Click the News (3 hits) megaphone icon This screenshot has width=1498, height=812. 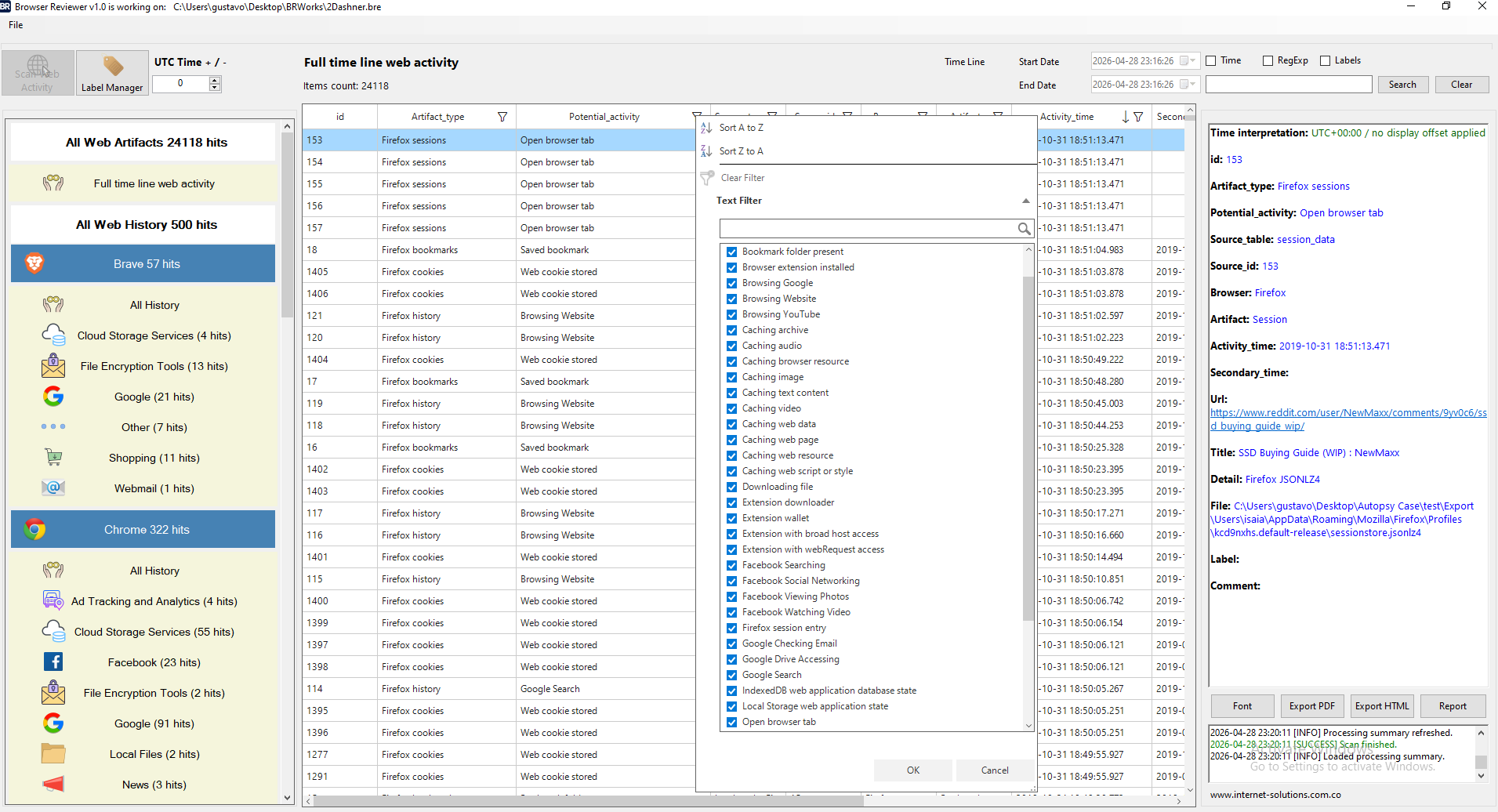(x=53, y=785)
